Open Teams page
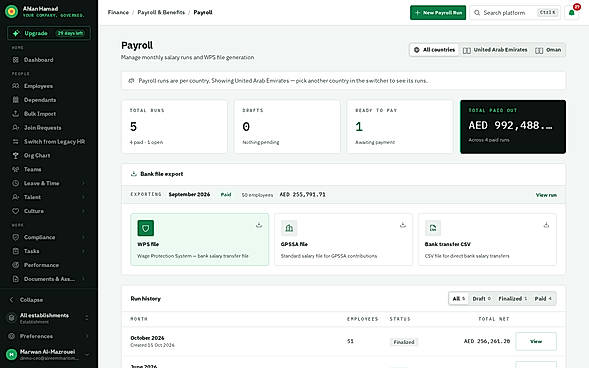This screenshot has width=589, height=368. click(49, 169)
